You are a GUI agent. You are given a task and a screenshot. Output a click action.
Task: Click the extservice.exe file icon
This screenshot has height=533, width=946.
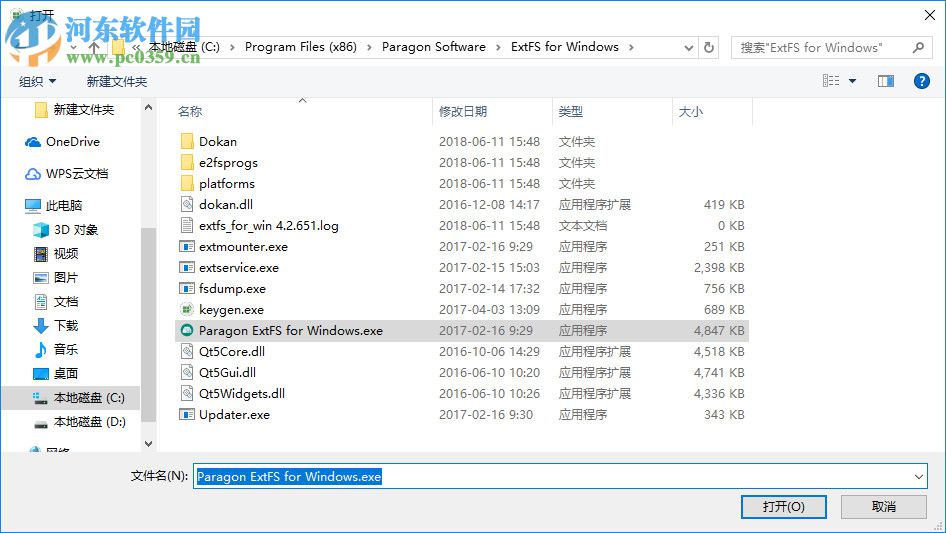(x=187, y=267)
